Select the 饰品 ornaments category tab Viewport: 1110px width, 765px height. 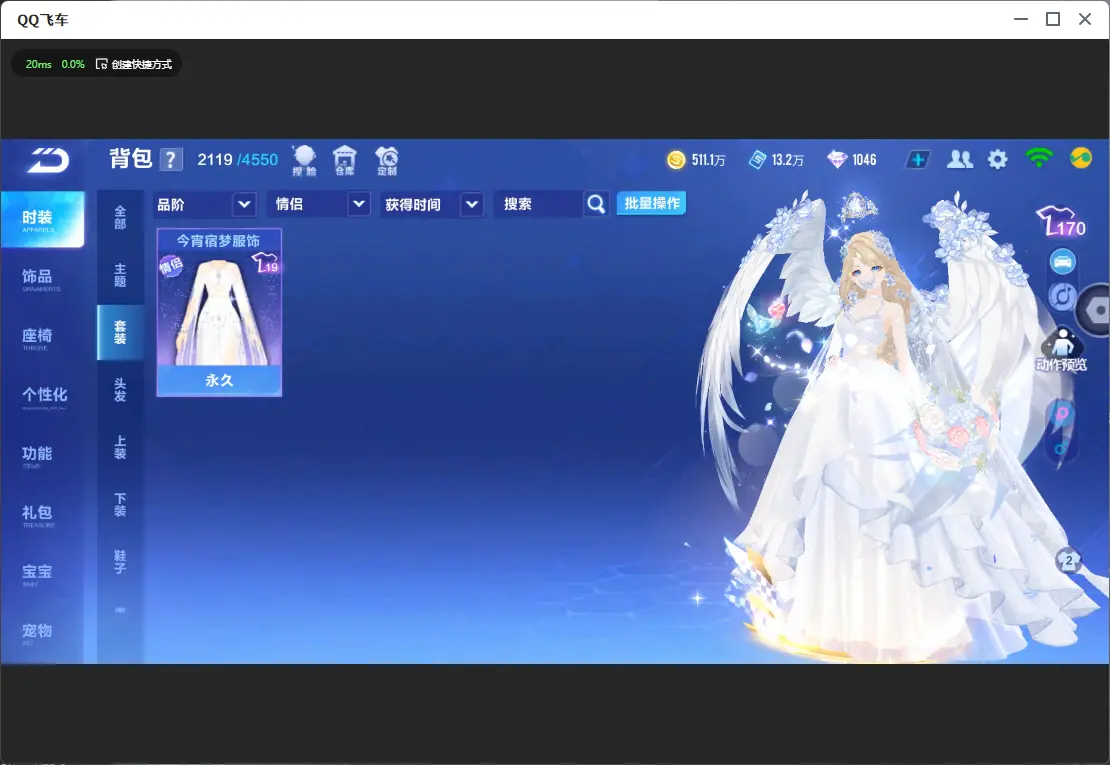(x=41, y=279)
